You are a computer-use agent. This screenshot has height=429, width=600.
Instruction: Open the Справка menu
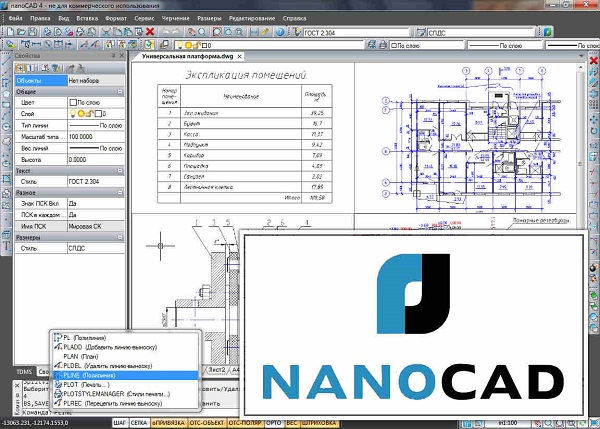tap(294, 18)
